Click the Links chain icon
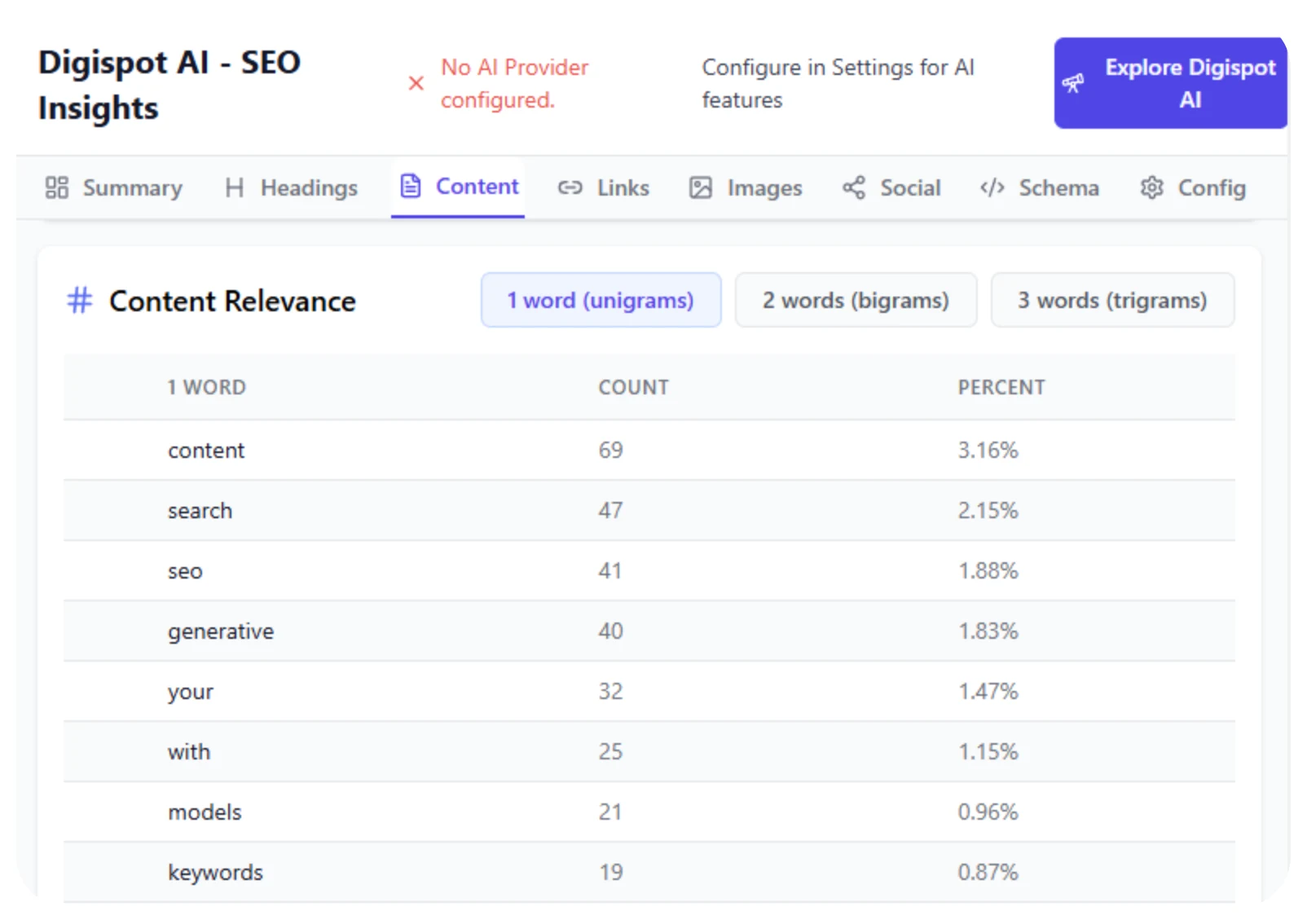1307x924 pixels. point(570,188)
